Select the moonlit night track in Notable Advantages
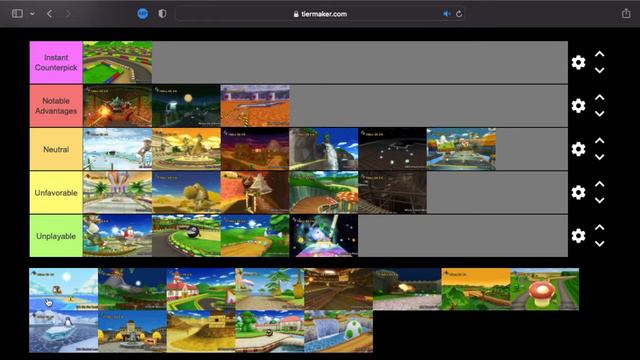Viewport: 640px width, 360px height. [x=186, y=106]
